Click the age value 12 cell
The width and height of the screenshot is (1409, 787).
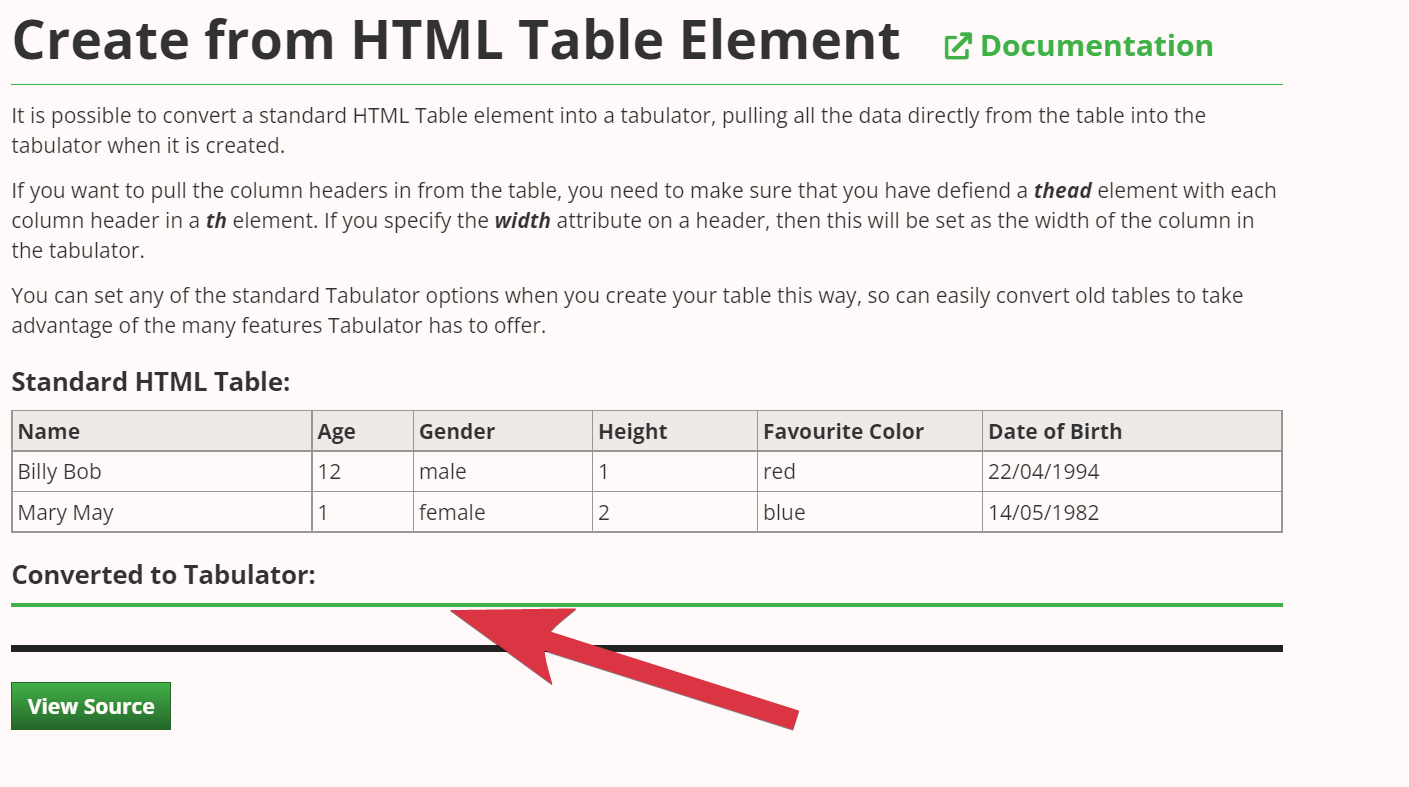pos(326,471)
